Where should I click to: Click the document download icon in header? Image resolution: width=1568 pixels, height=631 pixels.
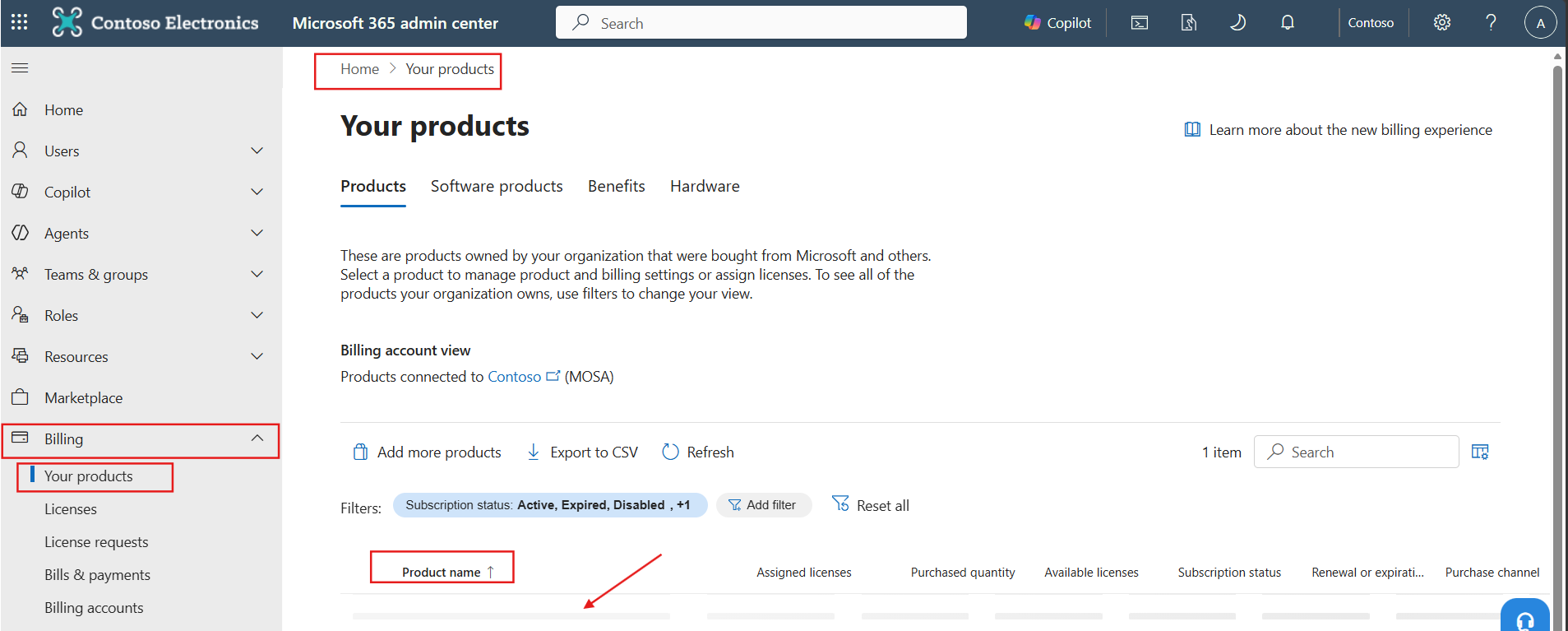[x=1189, y=23]
